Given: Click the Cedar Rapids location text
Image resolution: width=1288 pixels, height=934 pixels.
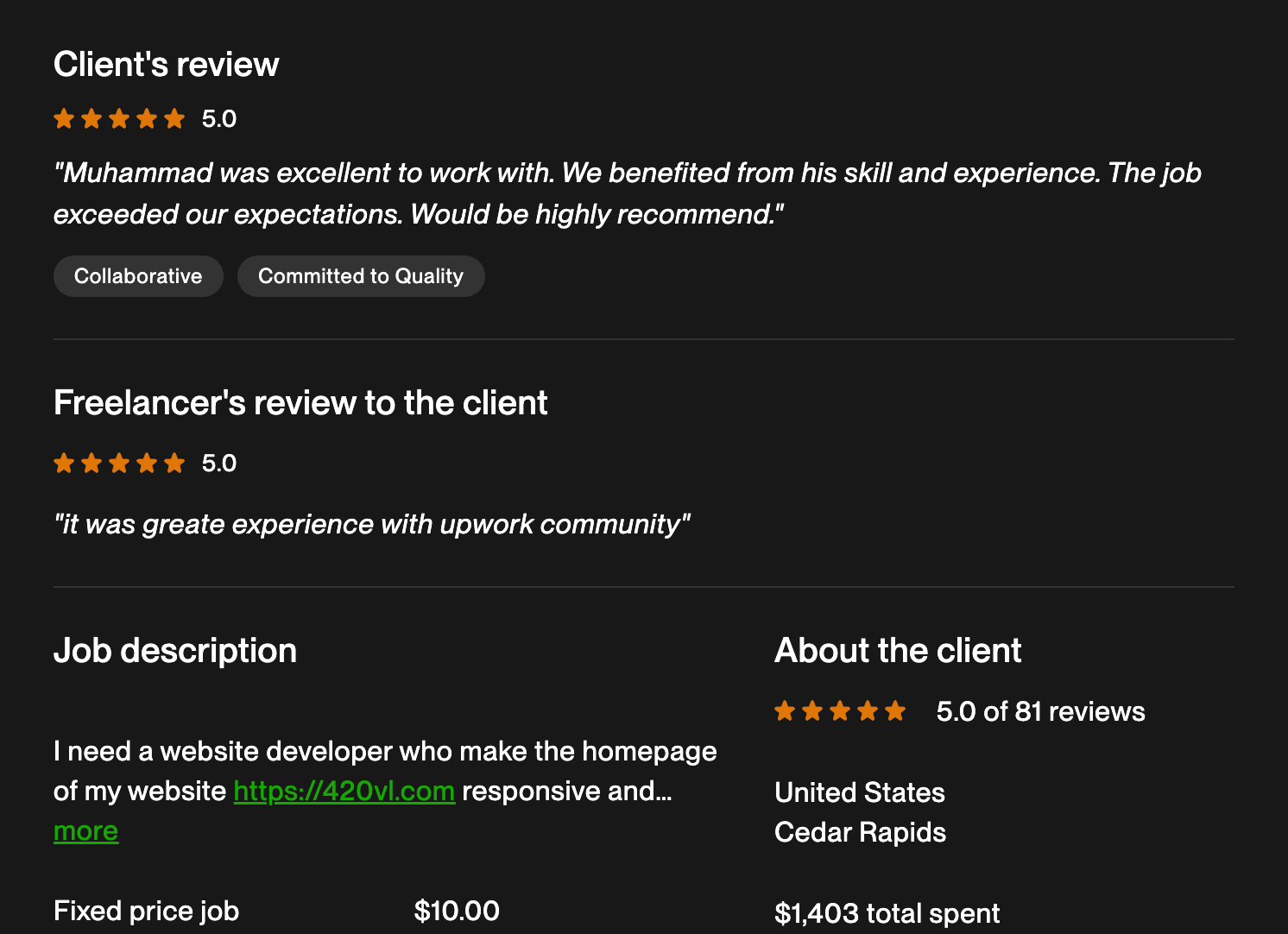Looking at the screenshot, I should (x=860, y=832).
